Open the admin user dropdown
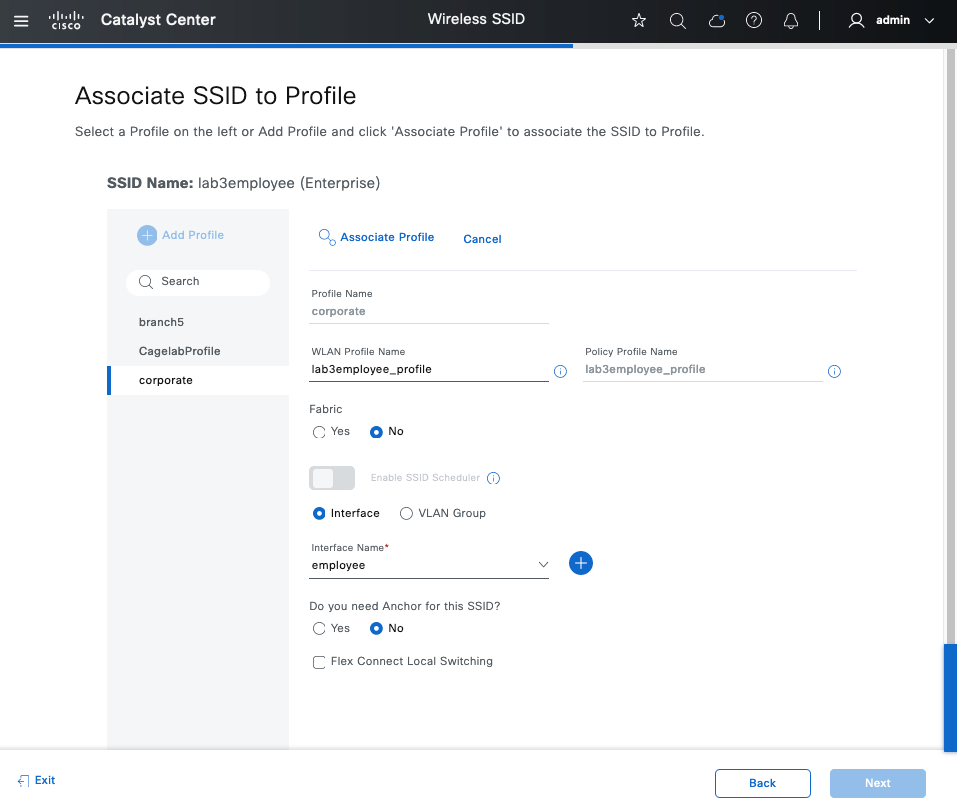 point(892,20)
